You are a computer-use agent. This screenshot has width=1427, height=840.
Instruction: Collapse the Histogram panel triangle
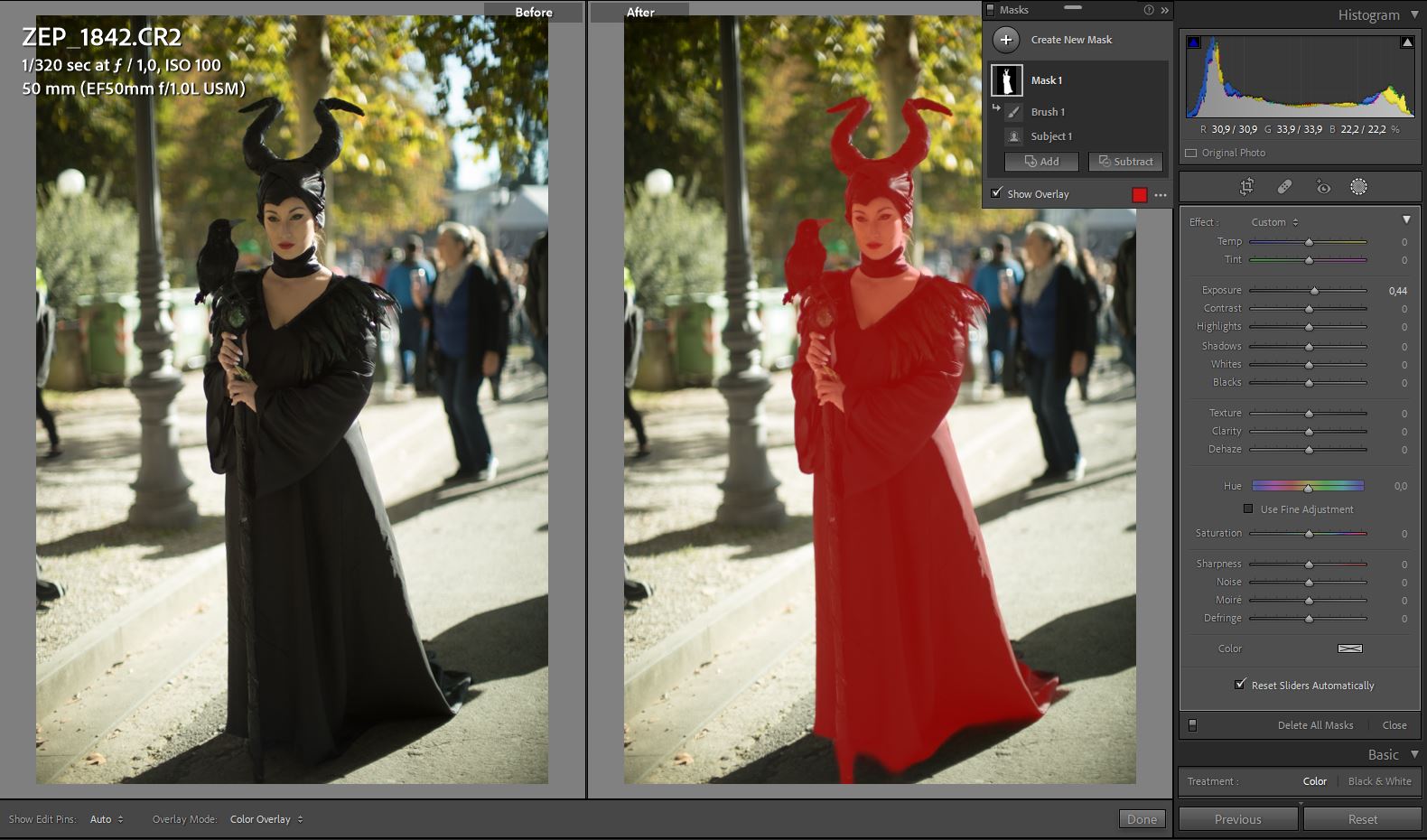pos(1413,14)
